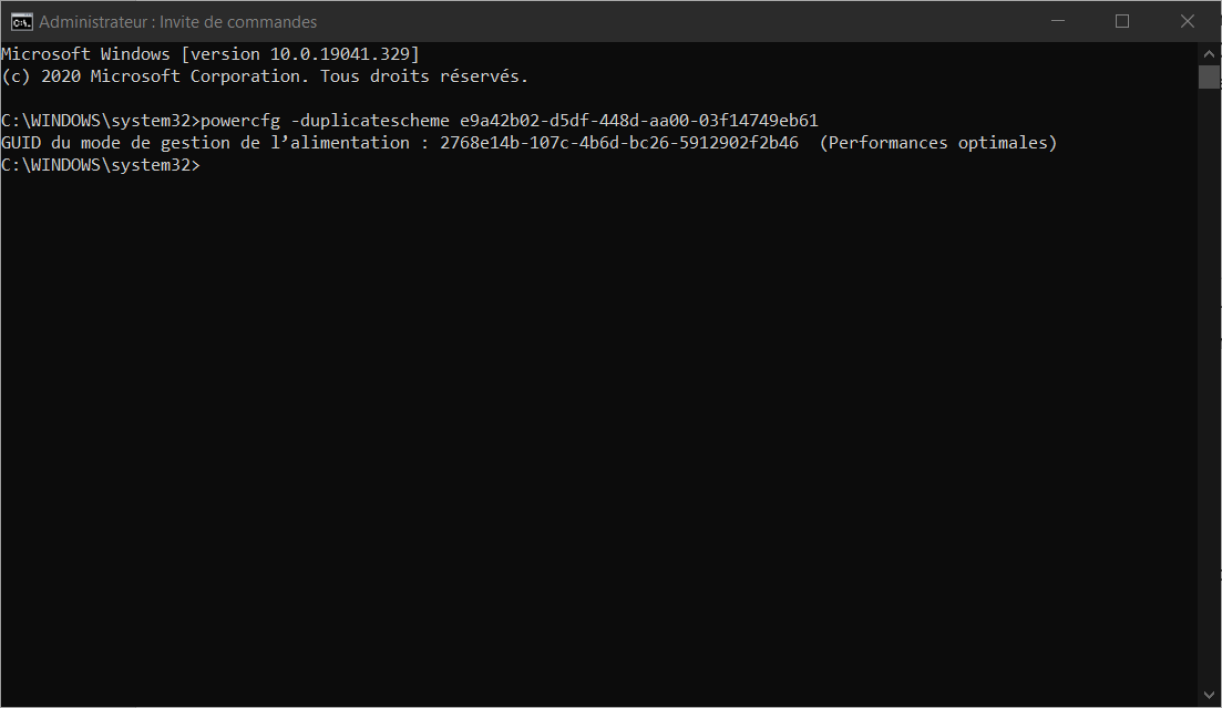Click the title text Administrateur : Invite de commandes
This screenshot has width=1222, height=708.
[178, 22]
